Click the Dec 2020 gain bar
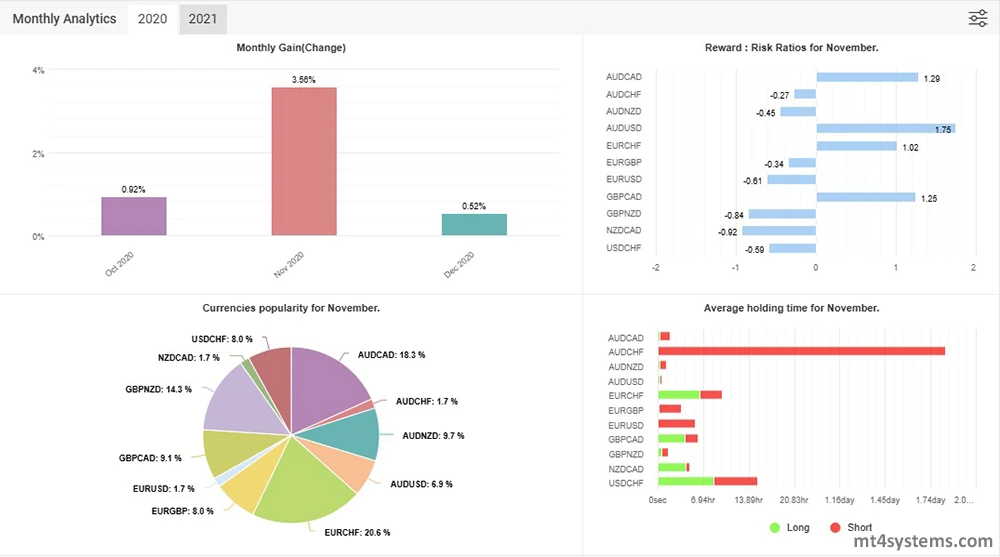 point(474,225)
